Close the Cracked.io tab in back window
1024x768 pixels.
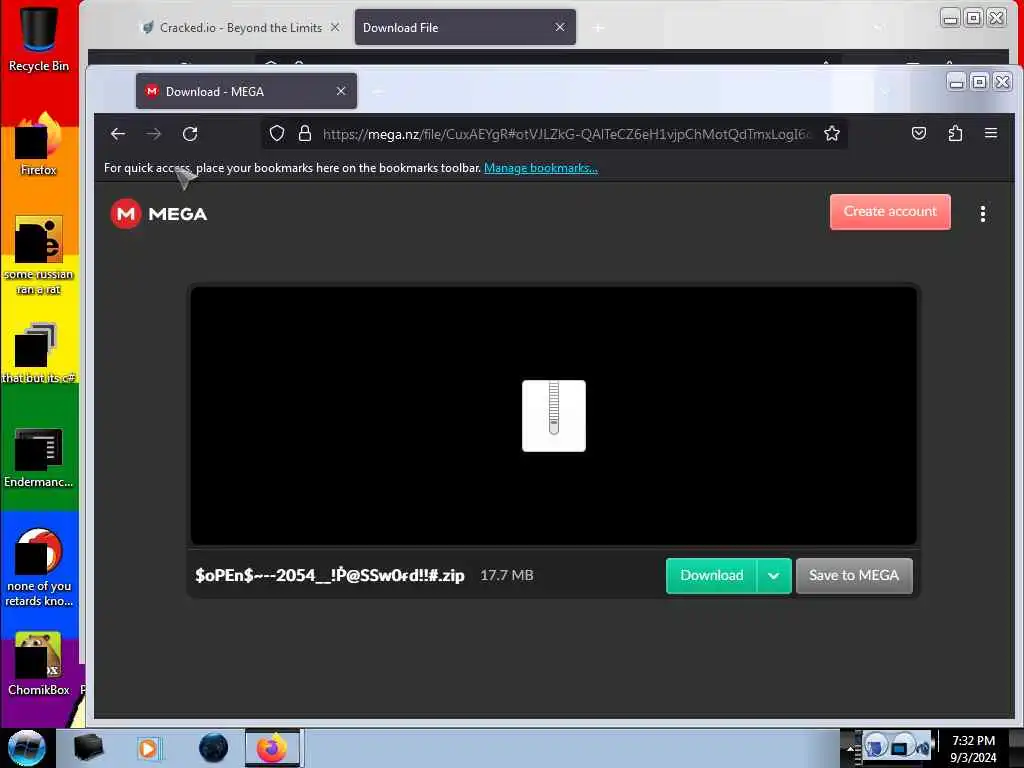(x=335, y=27)
